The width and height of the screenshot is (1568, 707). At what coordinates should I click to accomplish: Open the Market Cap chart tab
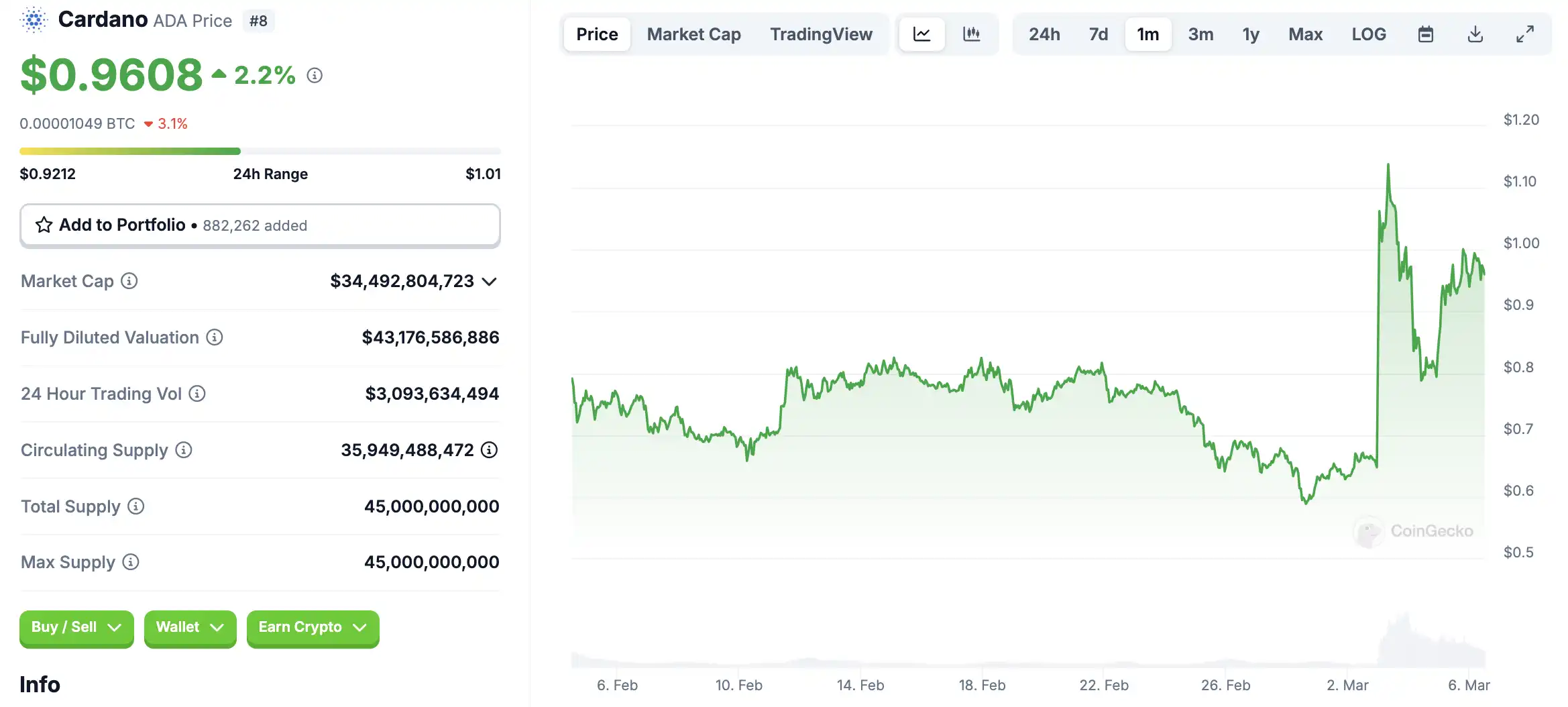[693, 34]
